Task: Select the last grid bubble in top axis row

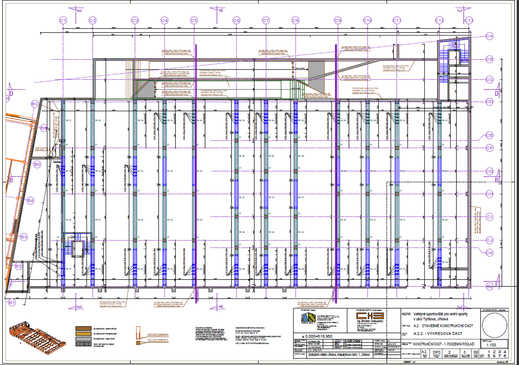Action: point(469,21)
